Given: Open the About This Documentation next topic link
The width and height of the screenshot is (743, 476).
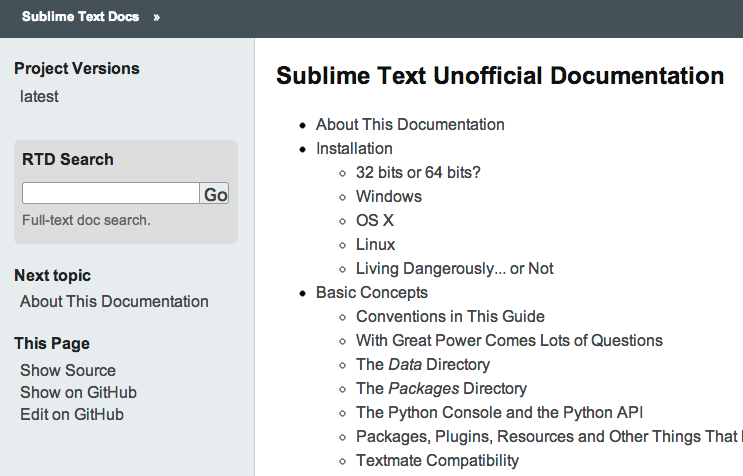Looking at the screenshot, I should click(x=114, y=301).
